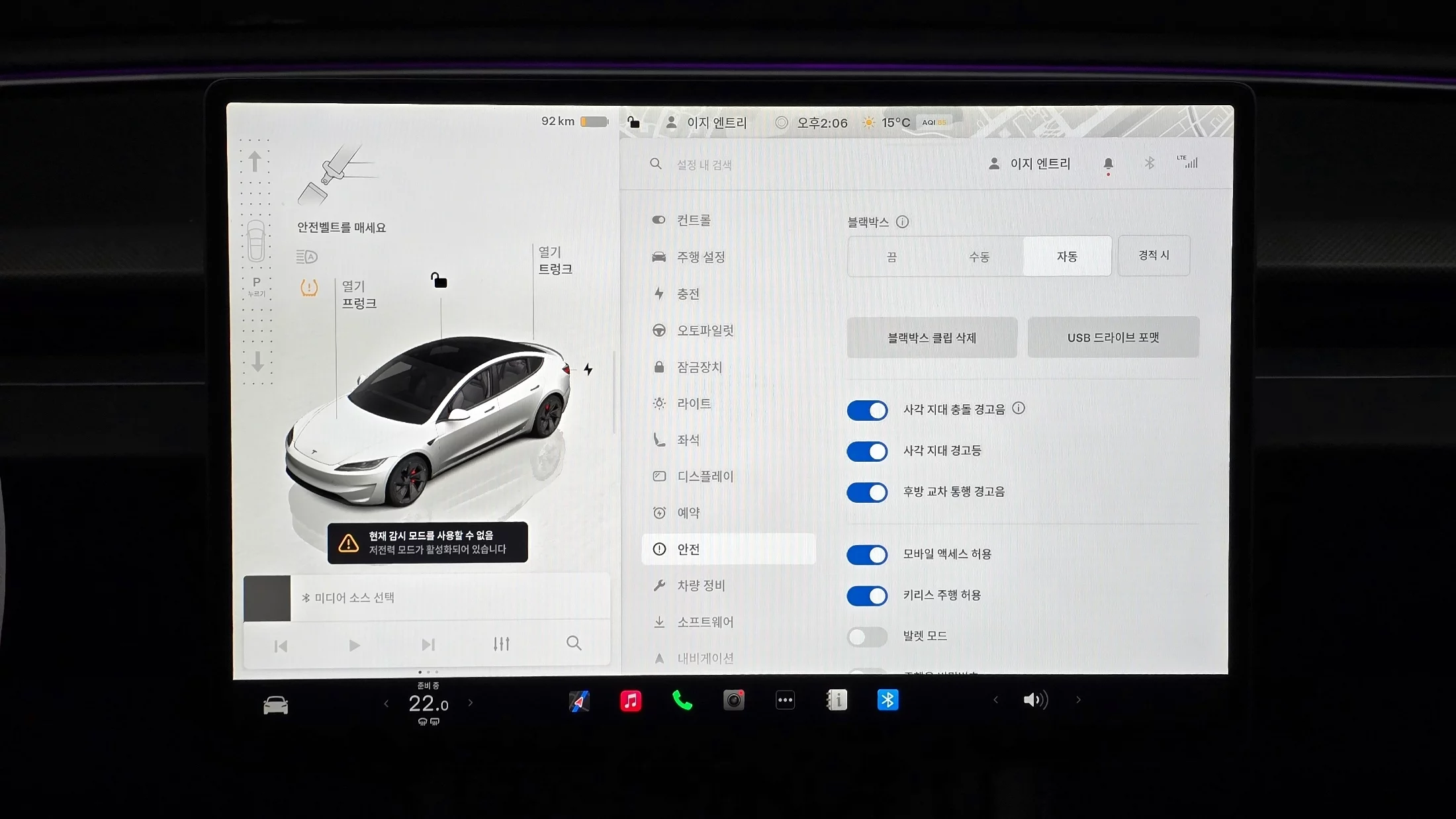Screen dimensions: 1456x819
Task: Open the Apple Music app icon
Action: coord(630,700)
